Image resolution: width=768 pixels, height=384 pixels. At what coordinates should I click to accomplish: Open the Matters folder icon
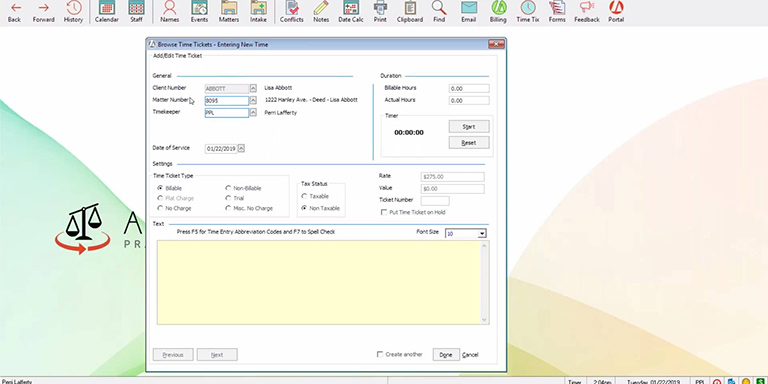tap(229, 12)
